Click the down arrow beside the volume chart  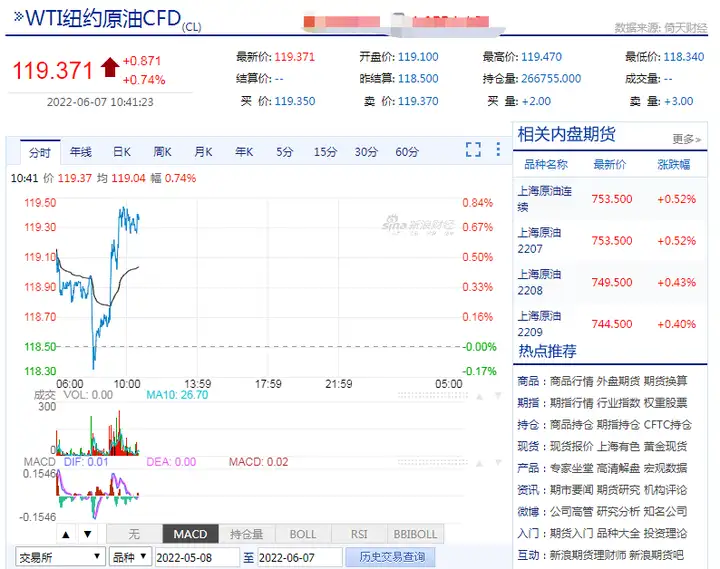point(498,396)
